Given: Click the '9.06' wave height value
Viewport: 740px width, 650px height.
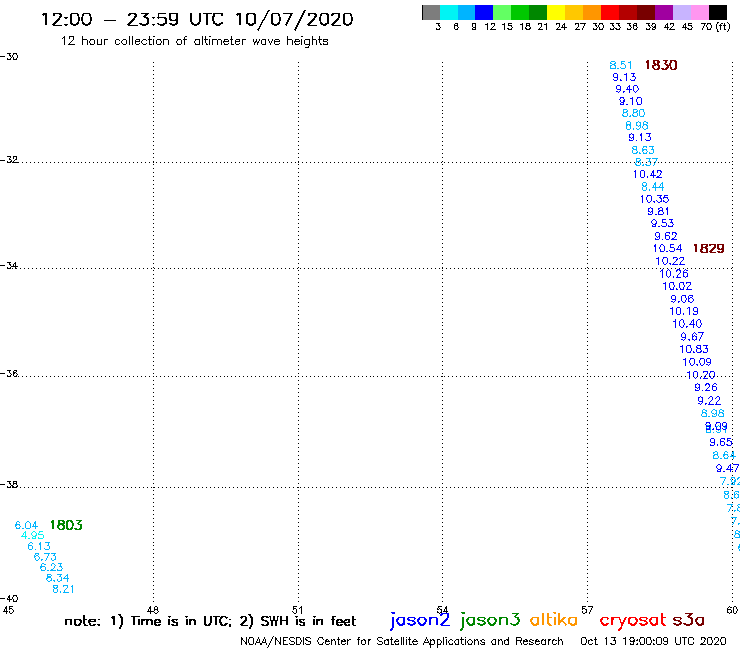Looking at the screenshot, I should tap(682, 299).
